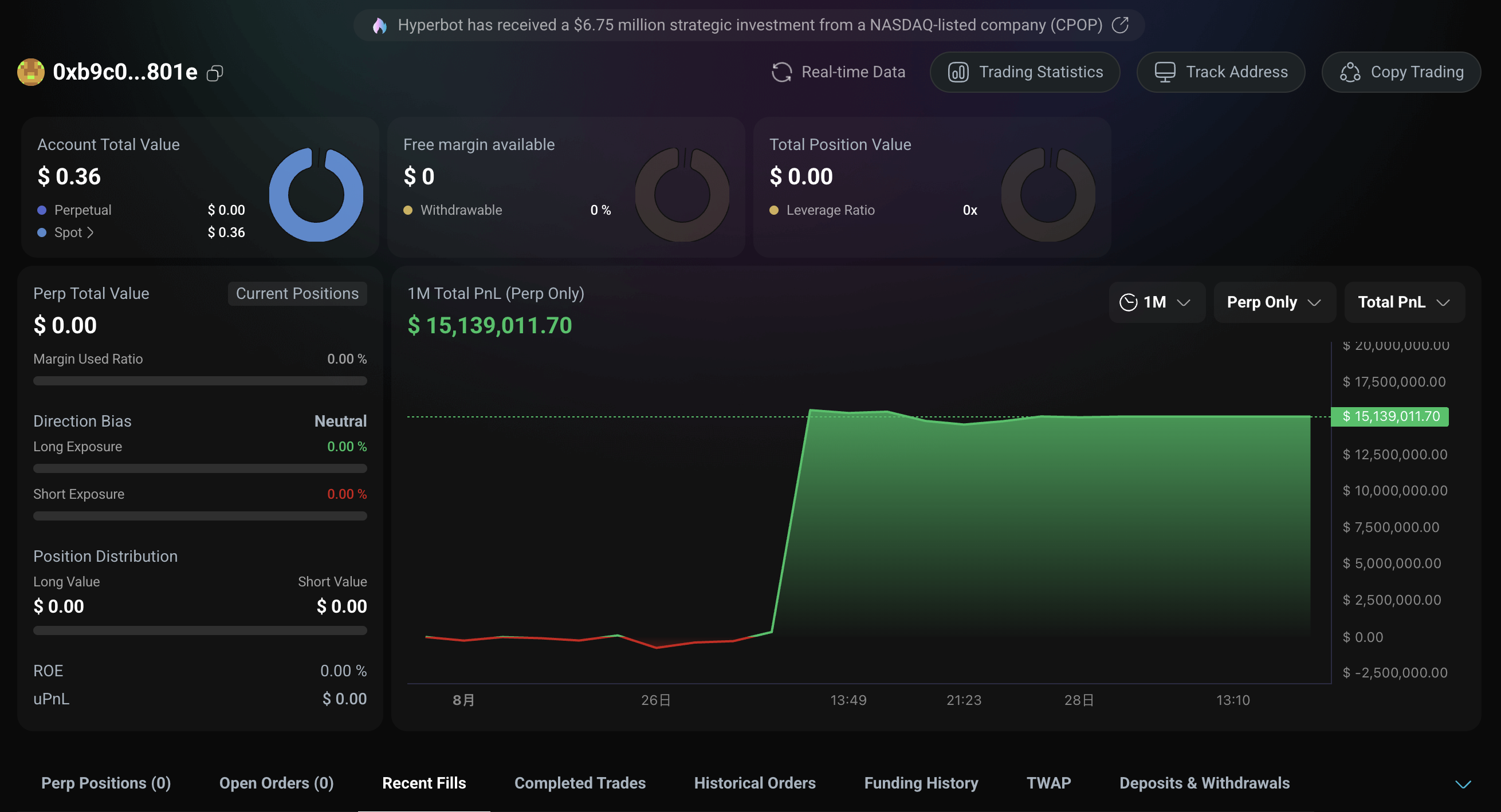This screenshot has width=1501, height=812.
Task: Open the Perp Only filter dropdown
Action: tap(1274, 302)
